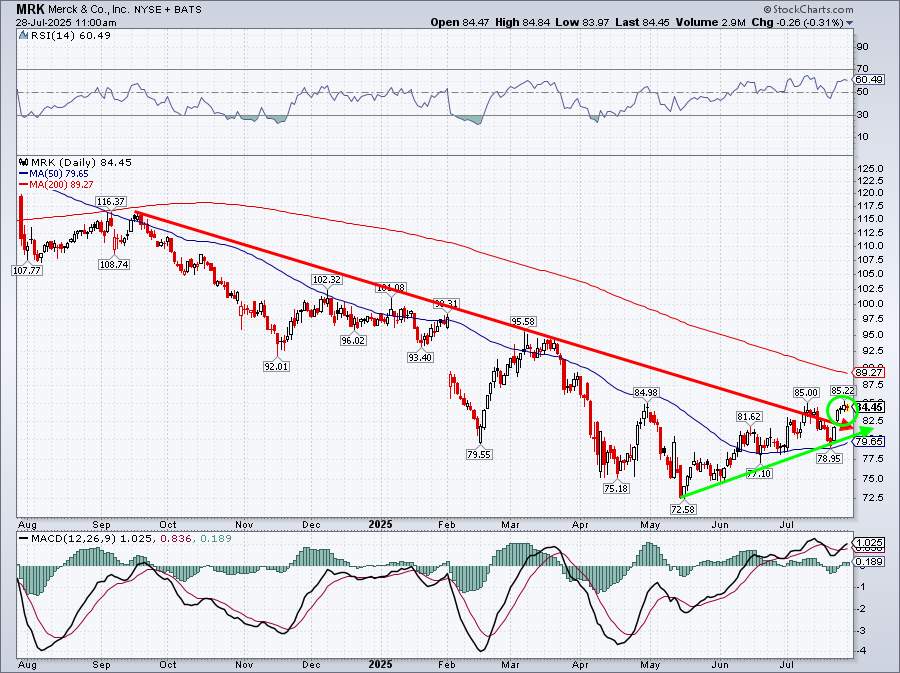This screenshot has height=673, width=900.
Task: Click the 72.58 low price label
Action: [683, 508]
